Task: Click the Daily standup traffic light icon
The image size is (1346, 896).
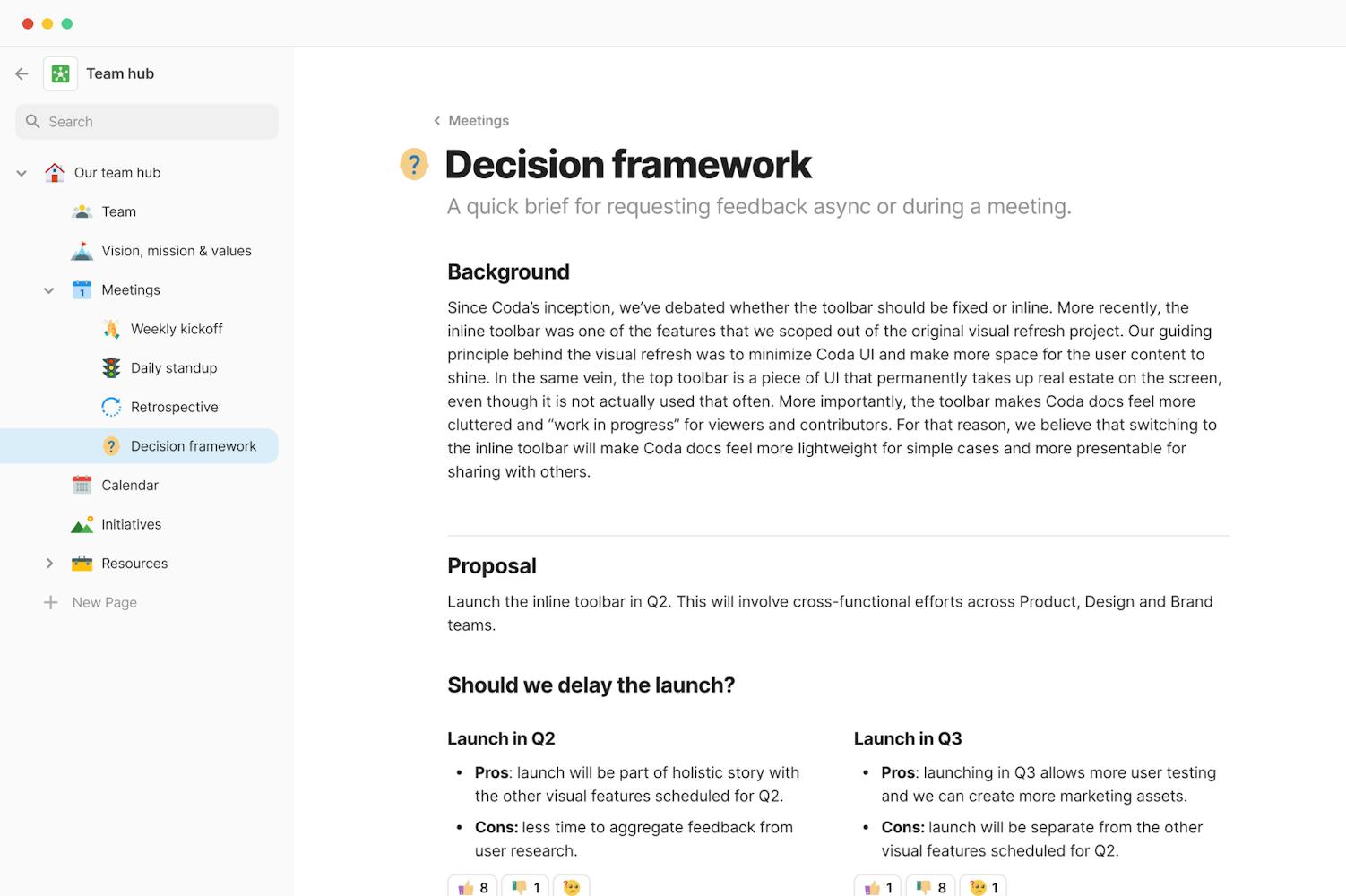Action: [111, 367]
